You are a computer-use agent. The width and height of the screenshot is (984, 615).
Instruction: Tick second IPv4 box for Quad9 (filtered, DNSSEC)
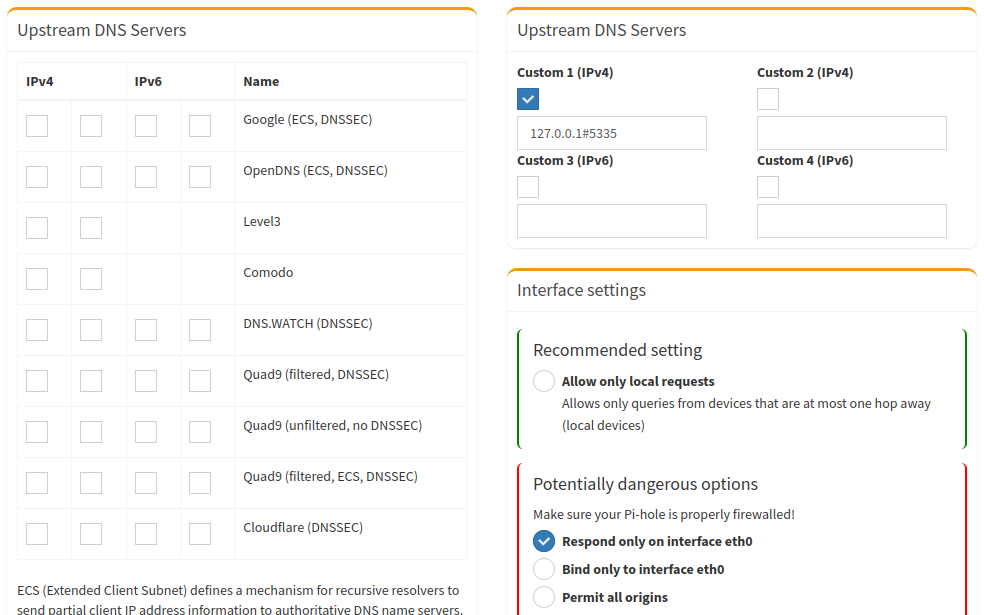point(91,380)
